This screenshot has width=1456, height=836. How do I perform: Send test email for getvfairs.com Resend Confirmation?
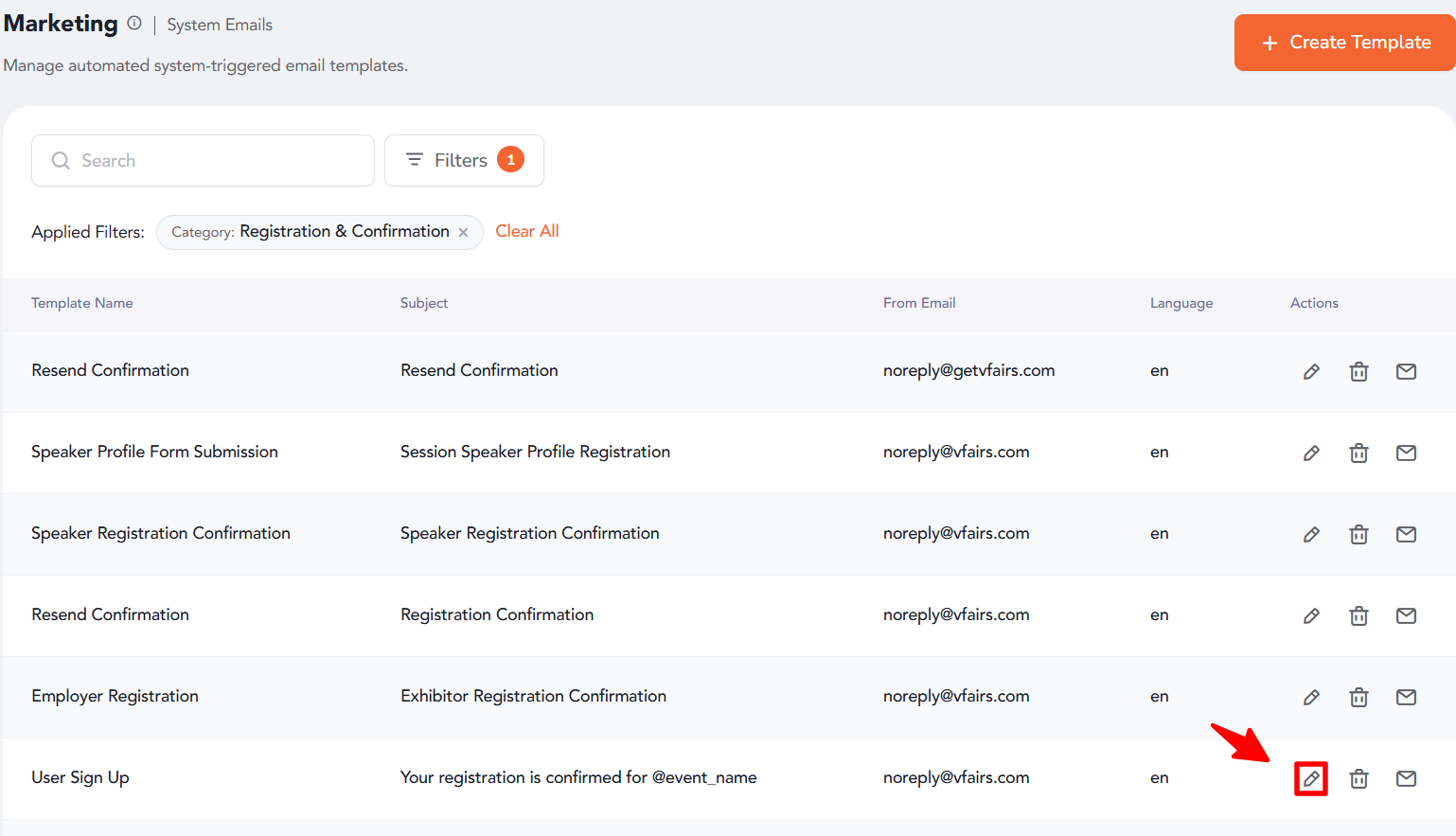[1406, 371]
